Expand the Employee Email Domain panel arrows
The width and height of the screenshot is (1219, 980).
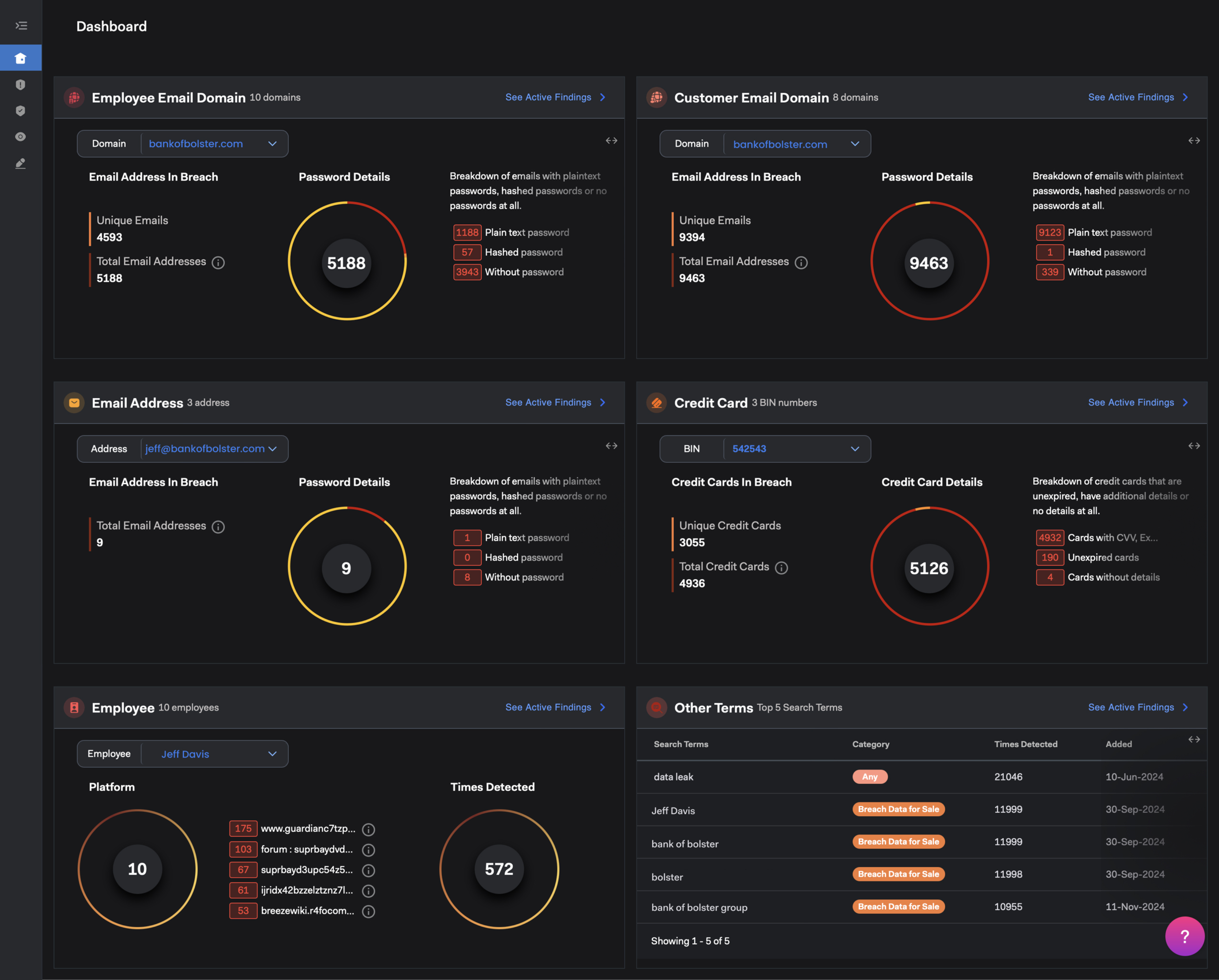coord(611,141)
